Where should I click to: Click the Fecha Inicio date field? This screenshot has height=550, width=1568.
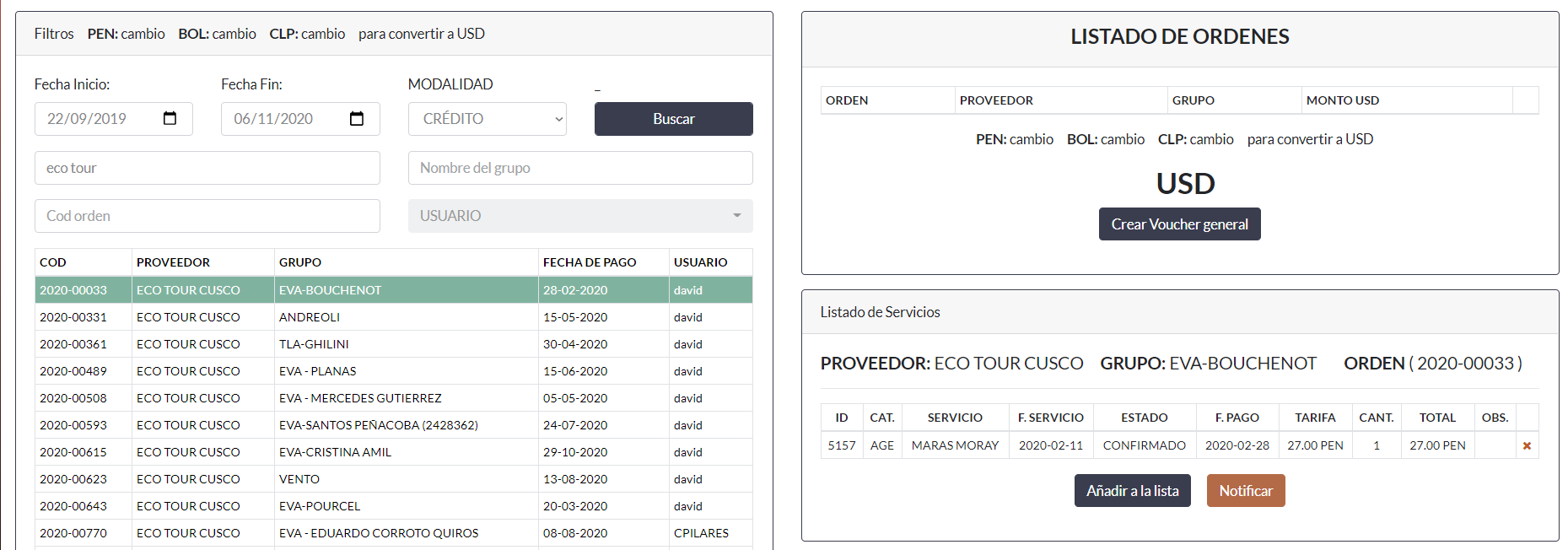click(x=97, y=119)
